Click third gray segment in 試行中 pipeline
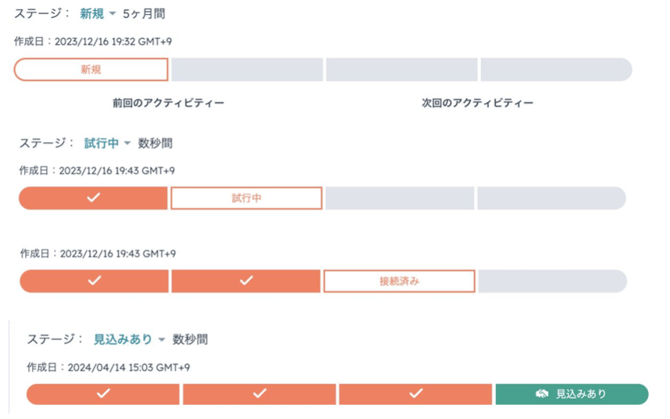Image resolution: width=670 pixels, height=419 pixels. pos(400,198)
